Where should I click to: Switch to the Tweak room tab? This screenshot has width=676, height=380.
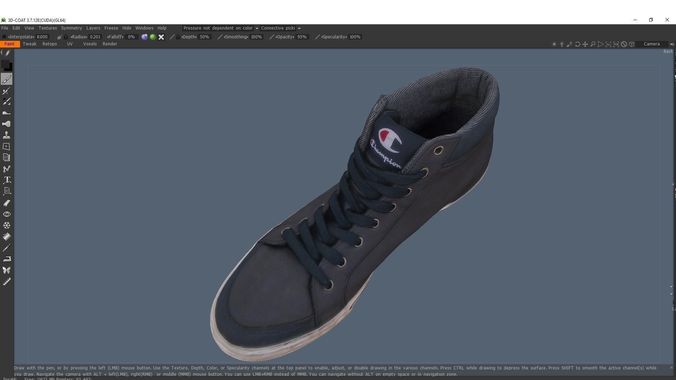29,44
